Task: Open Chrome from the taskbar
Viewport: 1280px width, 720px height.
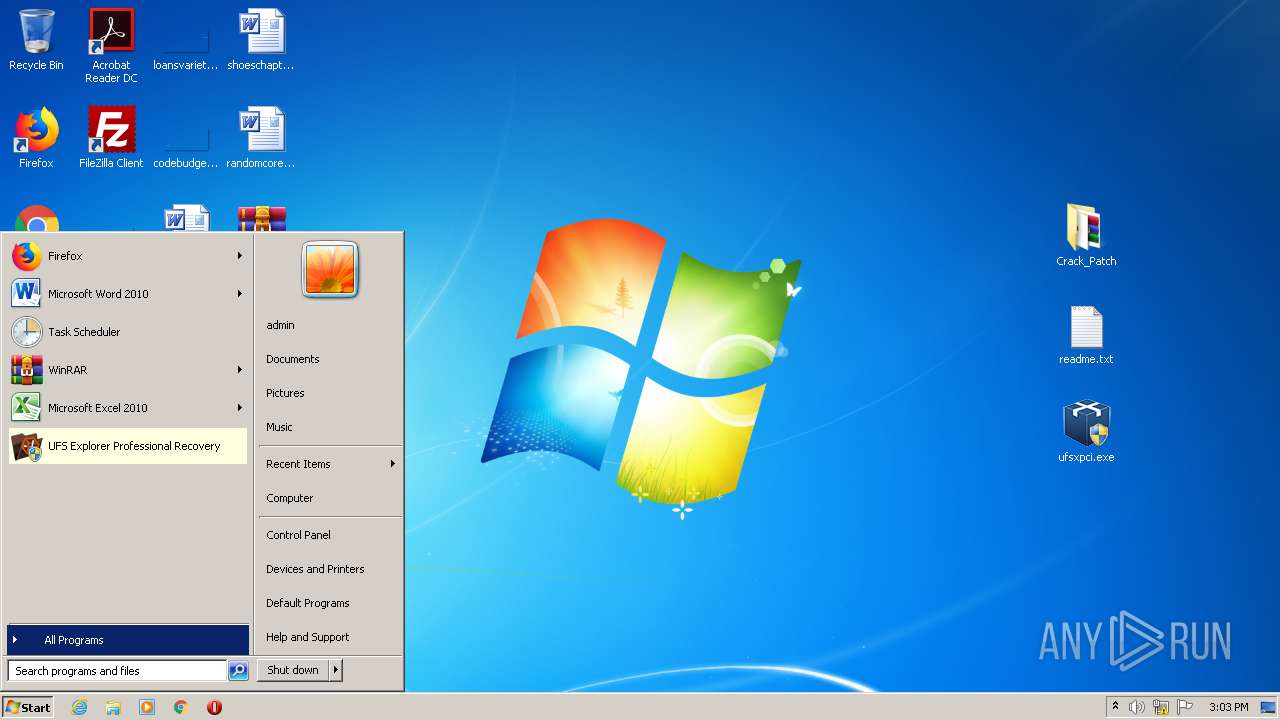Action: [x=181, y=707]
